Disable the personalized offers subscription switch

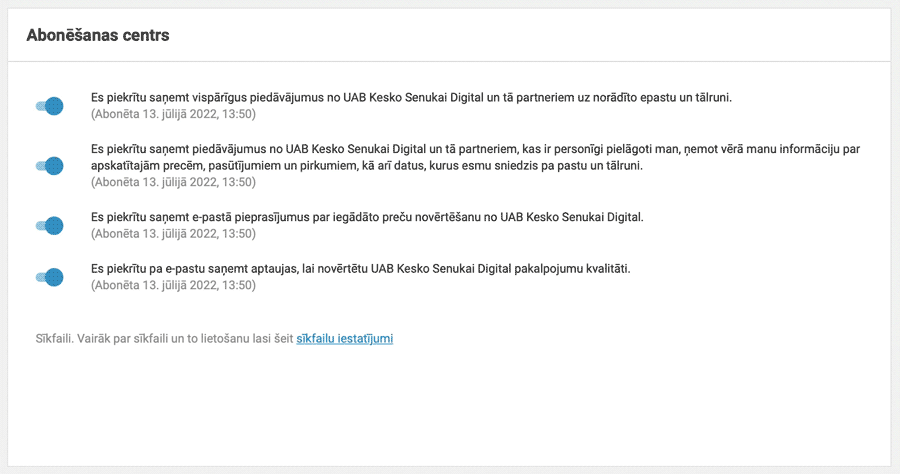pyautogui.click(x=49, y=166)
